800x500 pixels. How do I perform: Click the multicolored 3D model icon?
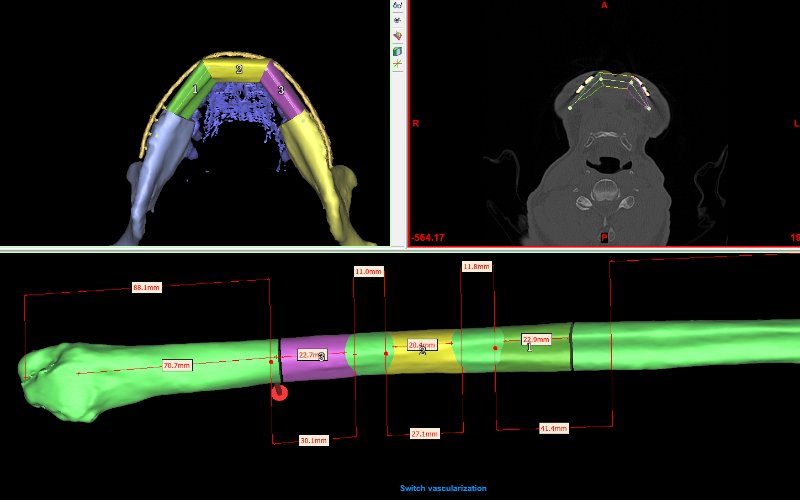(398, 35)
